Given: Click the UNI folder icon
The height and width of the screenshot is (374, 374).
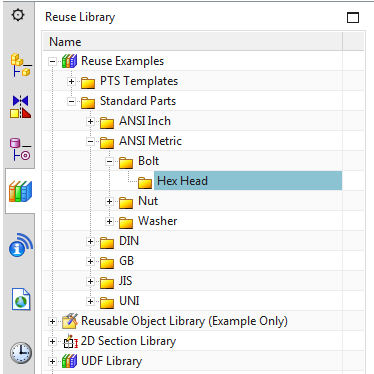Looking at the screenshot, I should (x=107, y=302).
